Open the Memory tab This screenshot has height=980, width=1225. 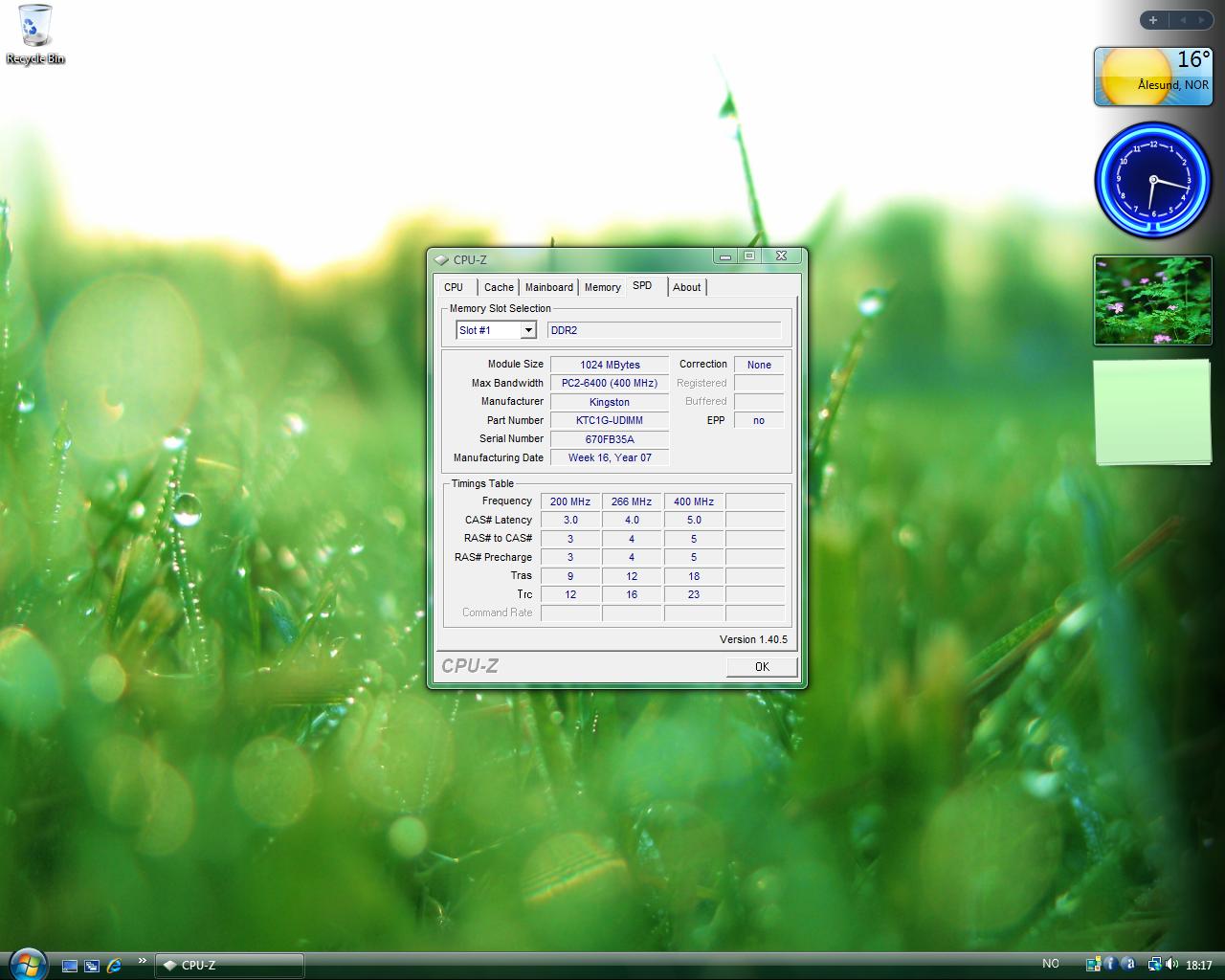(603, 287)
